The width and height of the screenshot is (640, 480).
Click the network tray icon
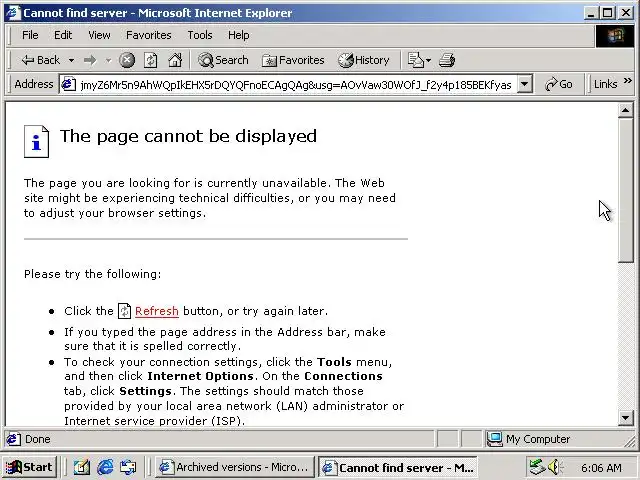(536, 467)
